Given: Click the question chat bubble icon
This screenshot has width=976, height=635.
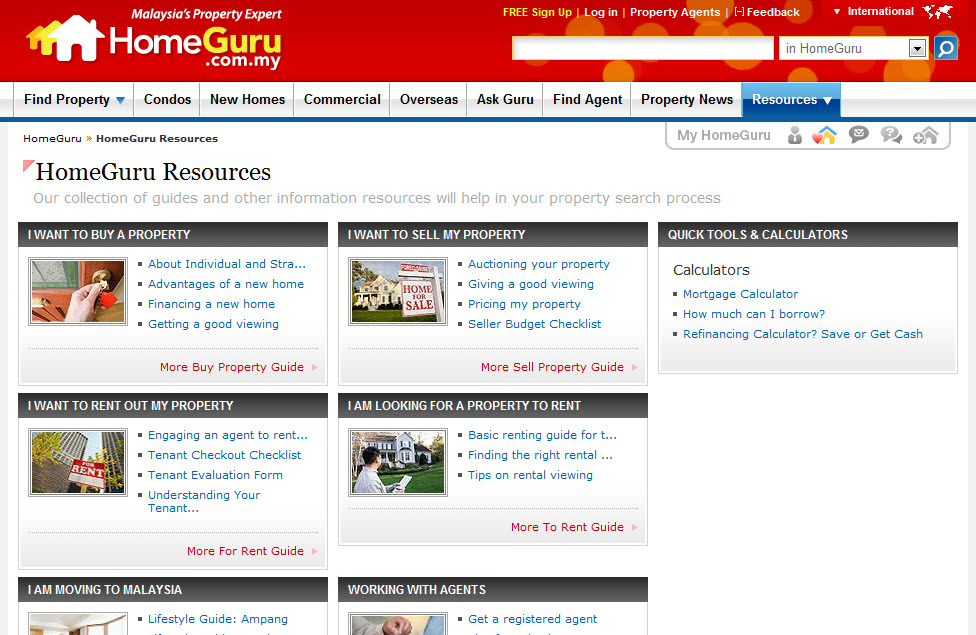Looking at the screenshot, I should coord(891,136).
